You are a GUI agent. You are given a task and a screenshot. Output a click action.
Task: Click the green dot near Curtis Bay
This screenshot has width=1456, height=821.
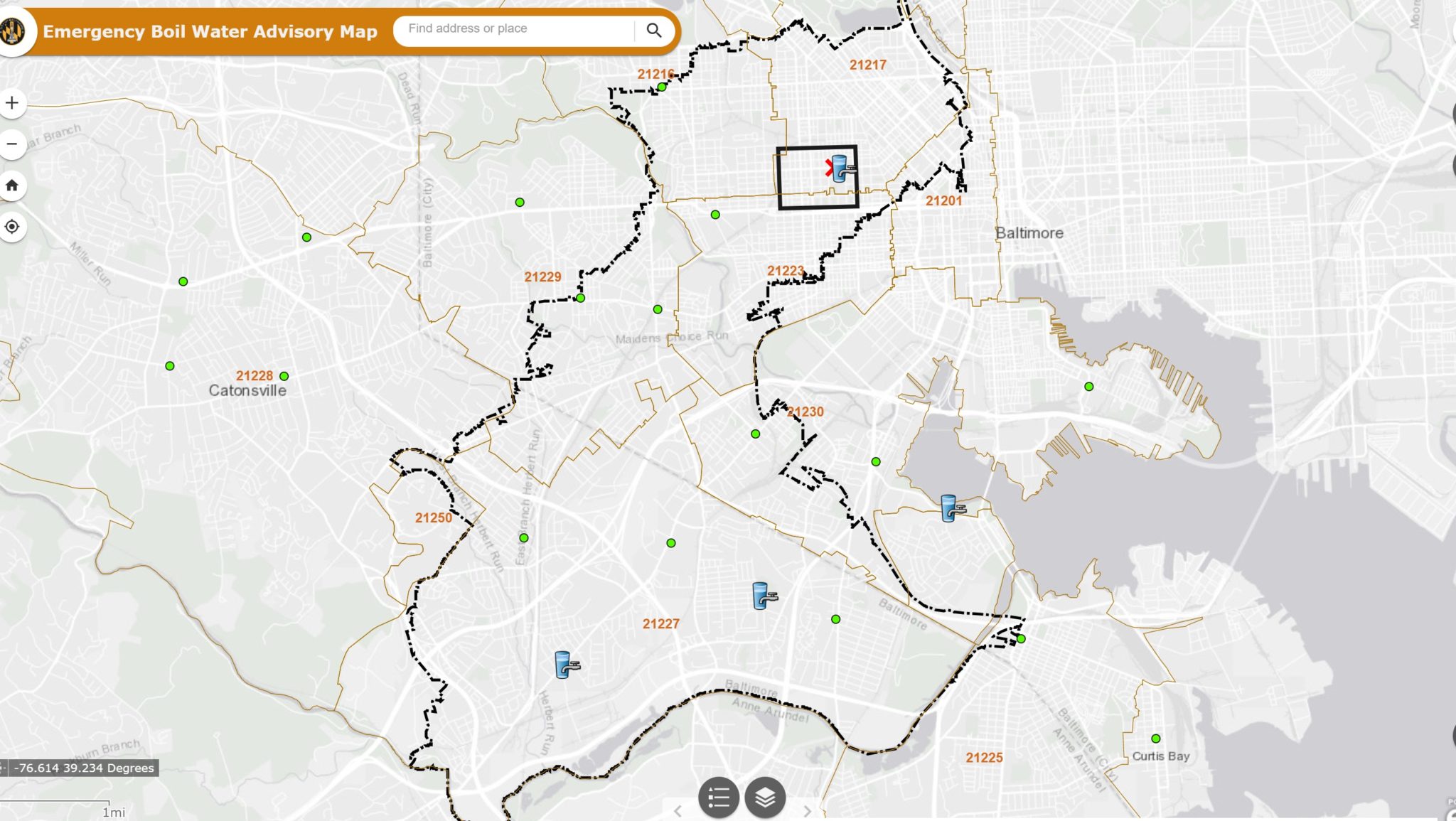click(1155, 739)
